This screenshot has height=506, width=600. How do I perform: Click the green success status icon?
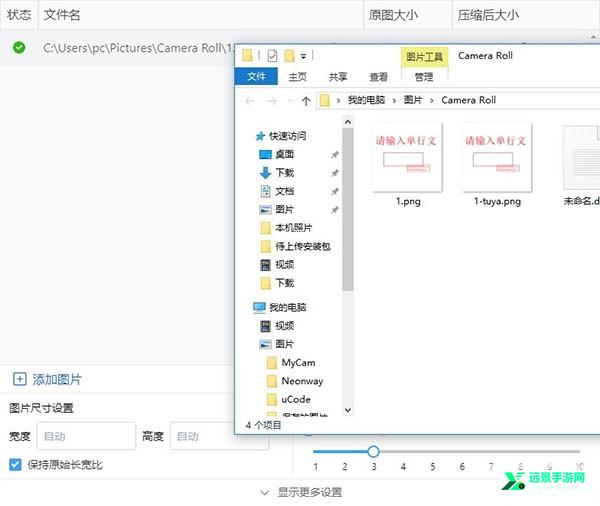(x=19, y=47)
